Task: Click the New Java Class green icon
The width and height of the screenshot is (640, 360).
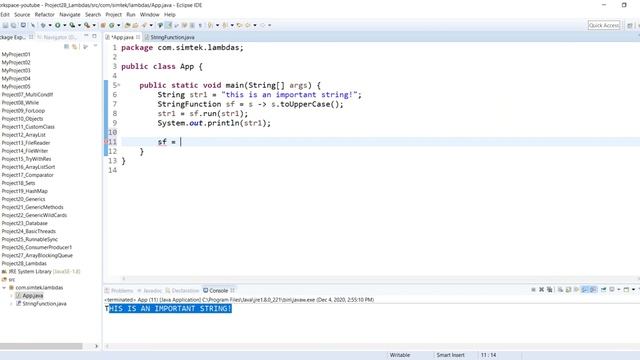Action: point(111,25)
